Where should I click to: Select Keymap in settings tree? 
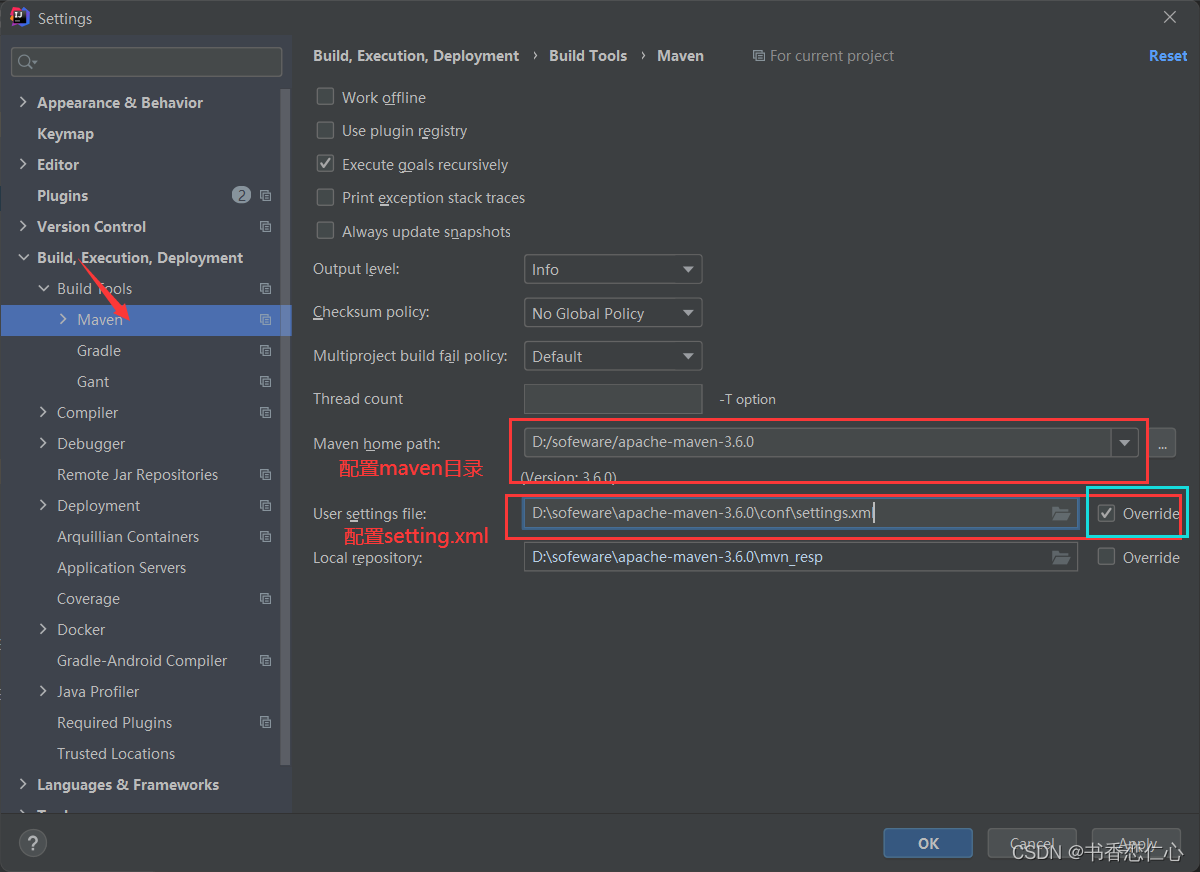tap(65, 134)
